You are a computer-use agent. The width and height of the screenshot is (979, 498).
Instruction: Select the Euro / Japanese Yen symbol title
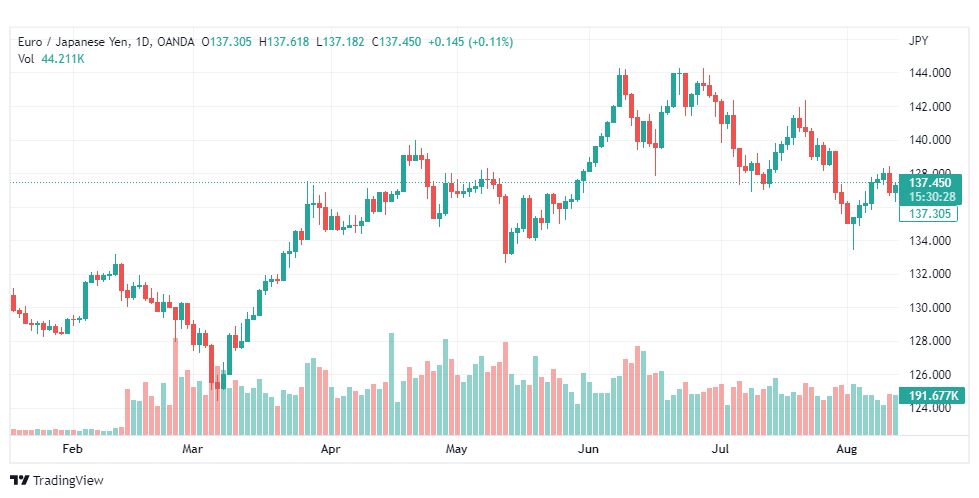74,42
